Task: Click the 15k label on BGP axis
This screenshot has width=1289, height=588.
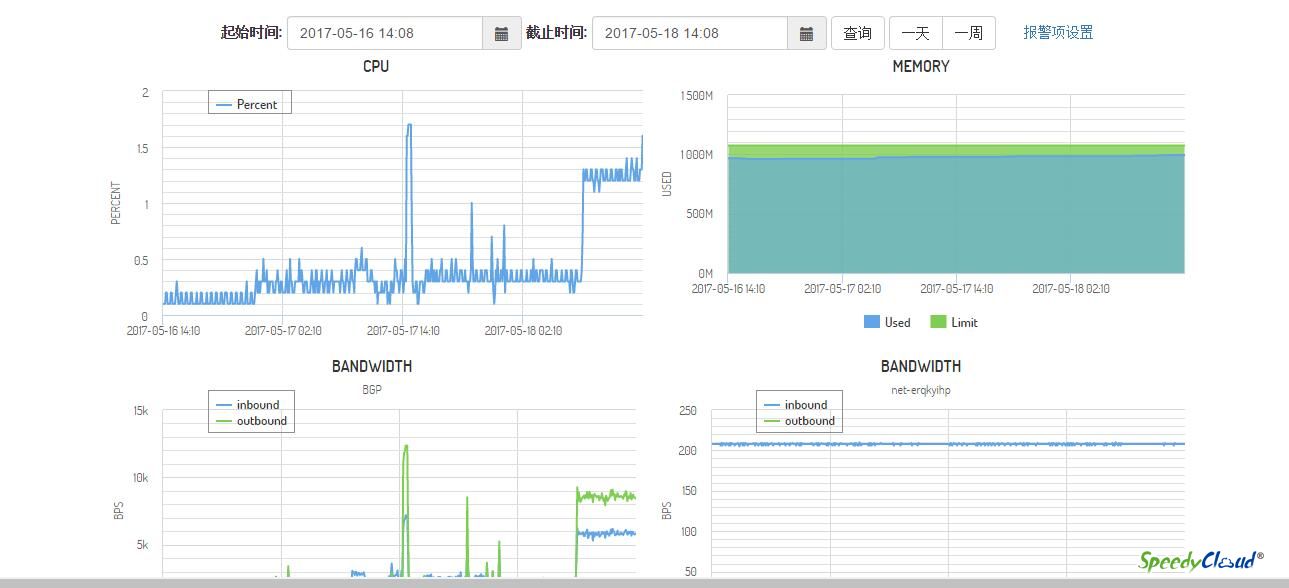Action: point(141,411)
